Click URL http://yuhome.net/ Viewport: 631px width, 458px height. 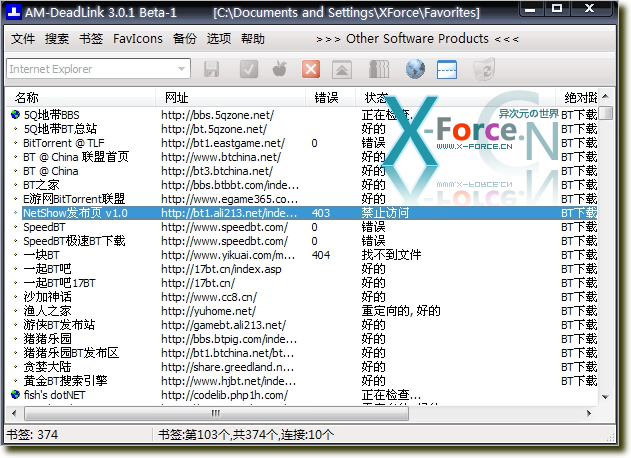[208, 311]
